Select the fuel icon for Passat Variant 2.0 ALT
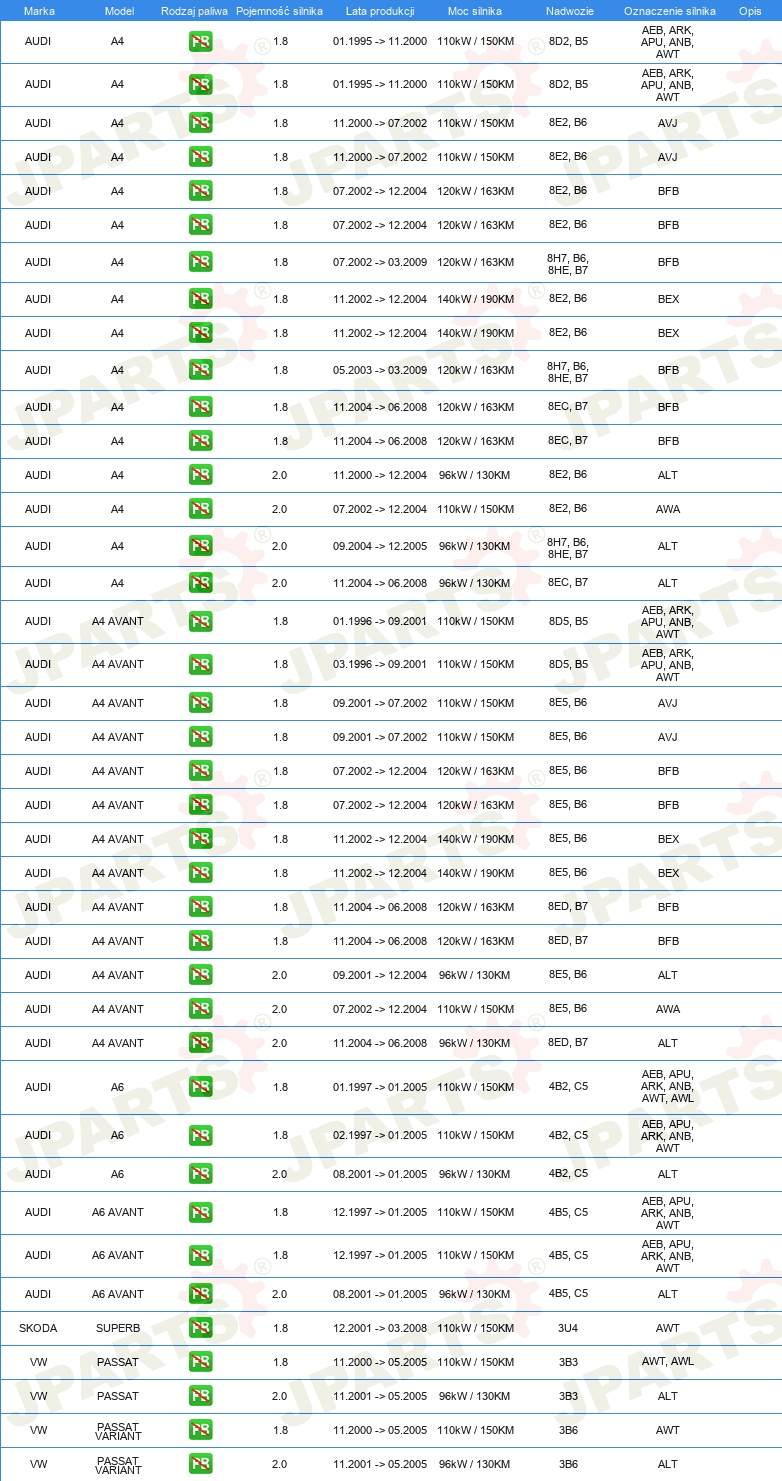The width and height of the screenshot is (782, 1481). pos(201,1464)
